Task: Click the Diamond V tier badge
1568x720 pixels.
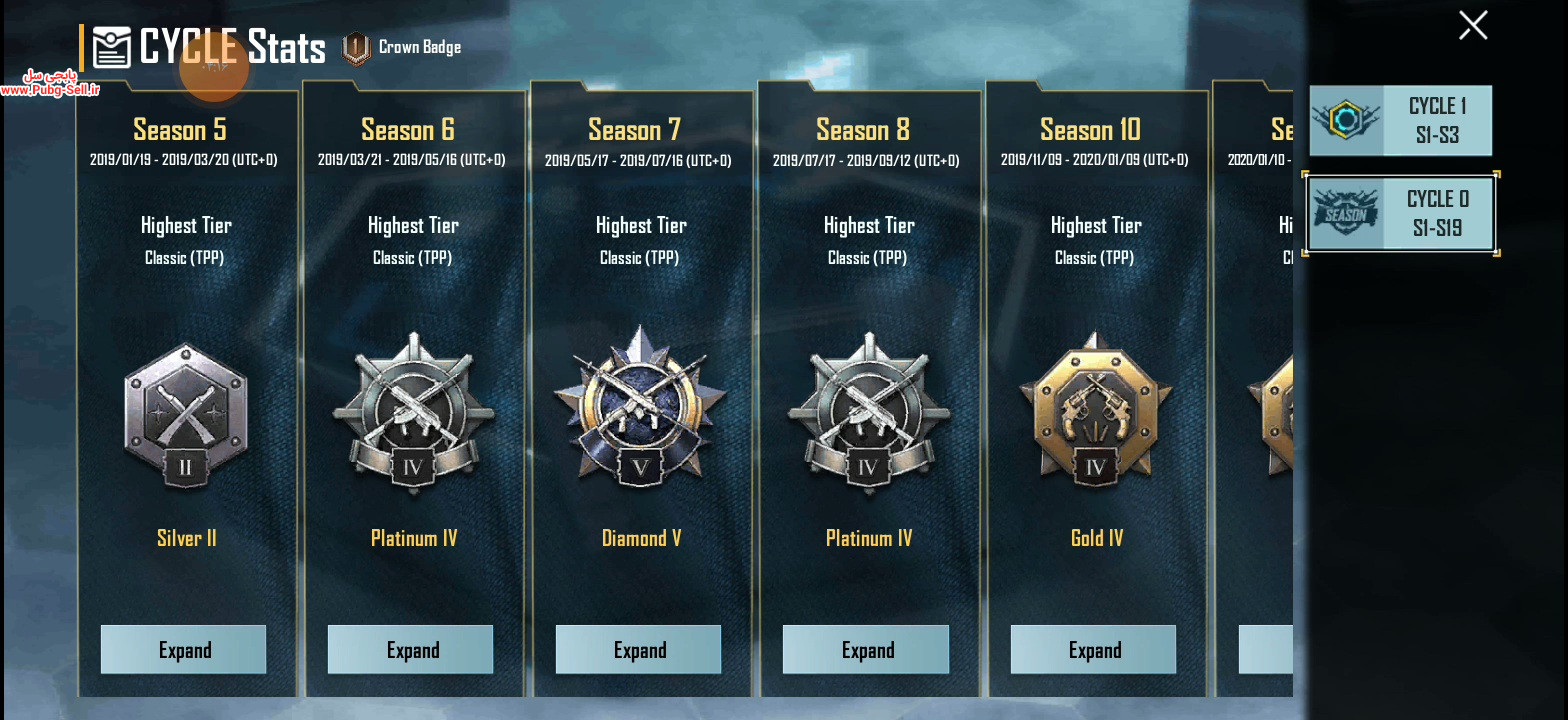Action: [640, 407]
